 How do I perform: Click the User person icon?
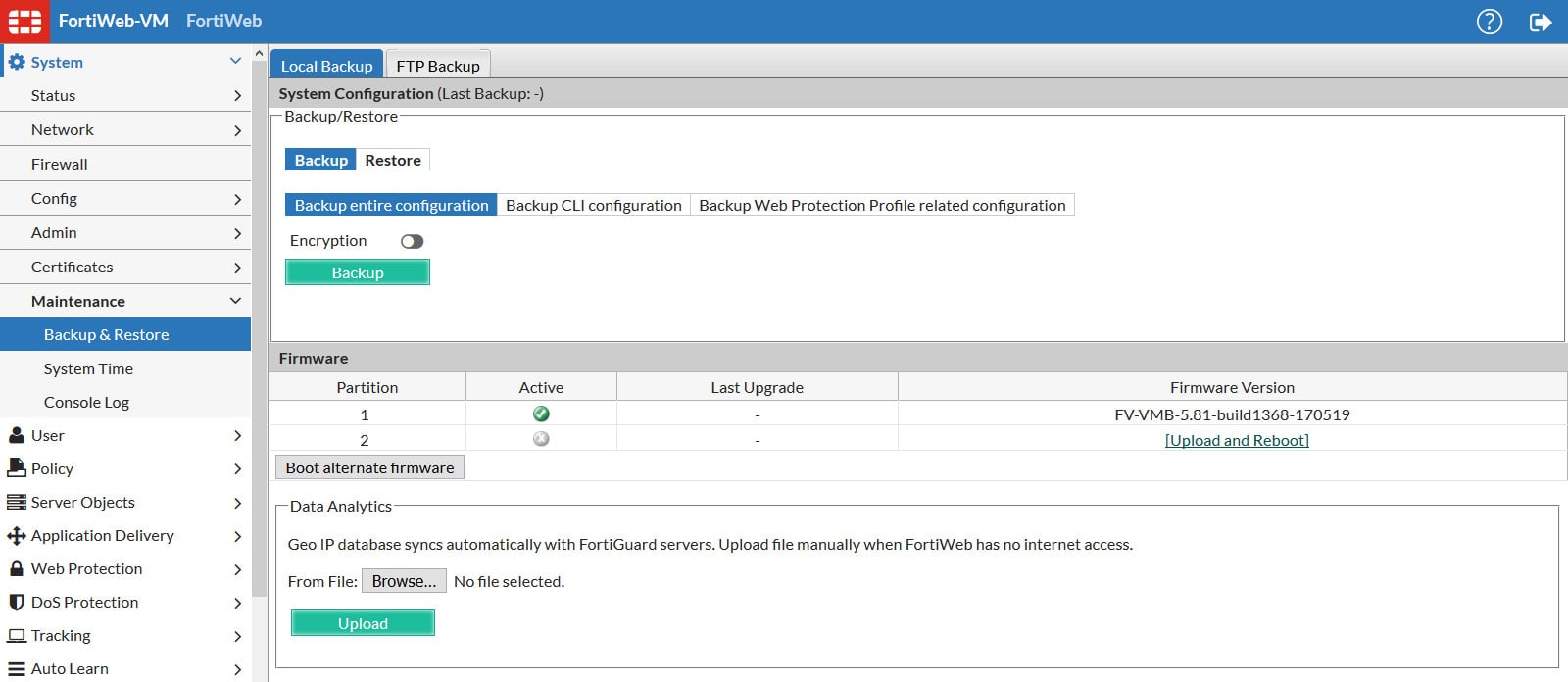coord(17,435)
